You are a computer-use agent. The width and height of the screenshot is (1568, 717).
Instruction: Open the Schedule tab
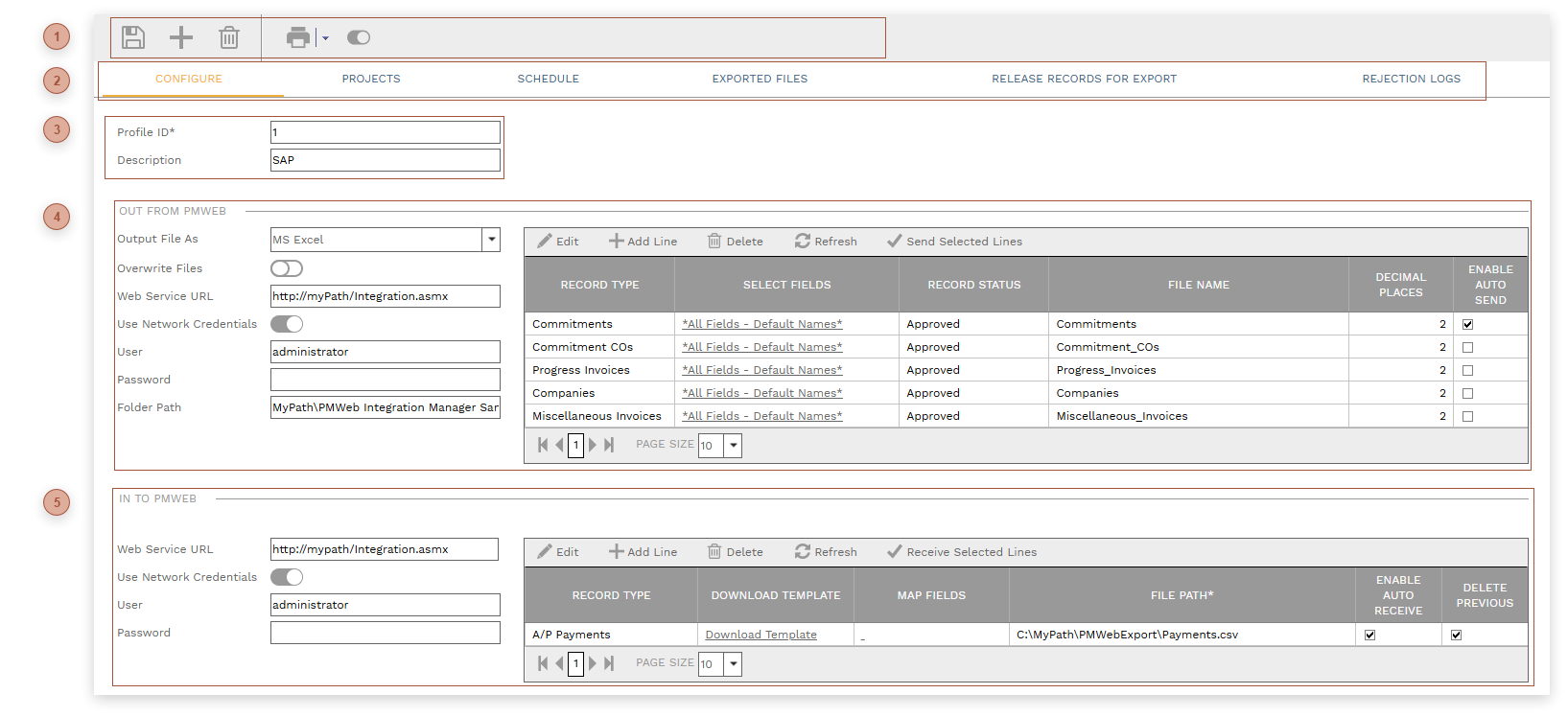point(549,79)
